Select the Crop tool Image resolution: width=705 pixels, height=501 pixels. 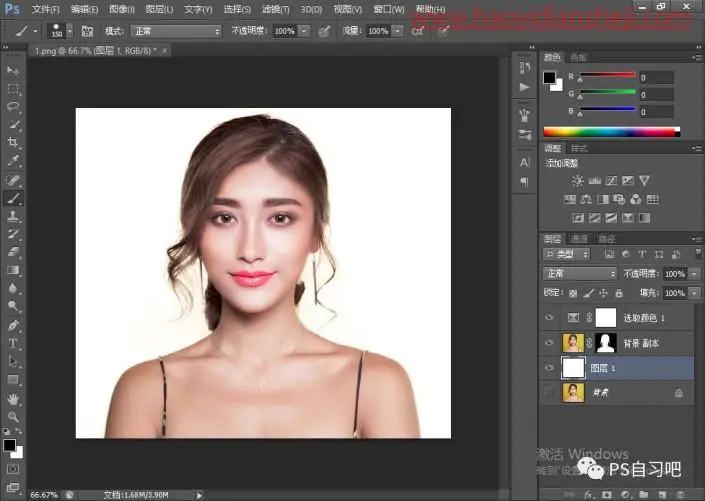pyautogui.click(x=13, y=143)
